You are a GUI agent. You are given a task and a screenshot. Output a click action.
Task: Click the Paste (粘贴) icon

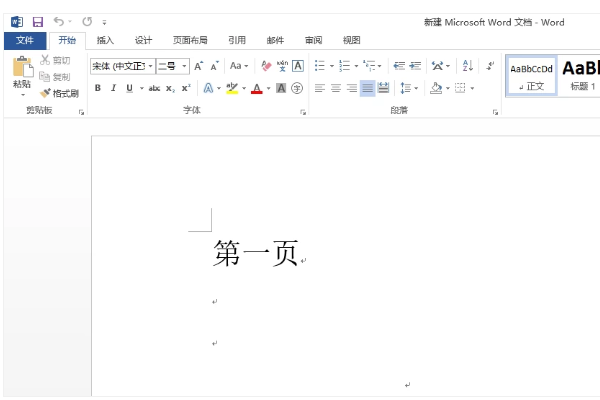point(21,70)
